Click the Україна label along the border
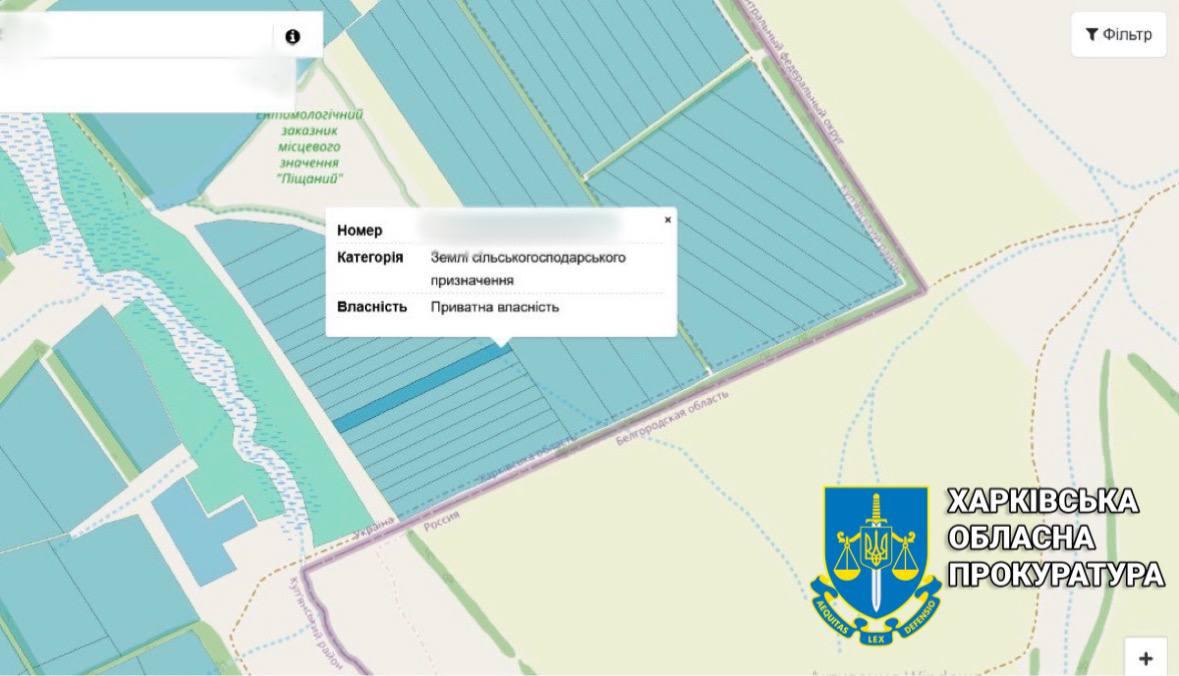The image size is (1179, 676). coord(375,533)
